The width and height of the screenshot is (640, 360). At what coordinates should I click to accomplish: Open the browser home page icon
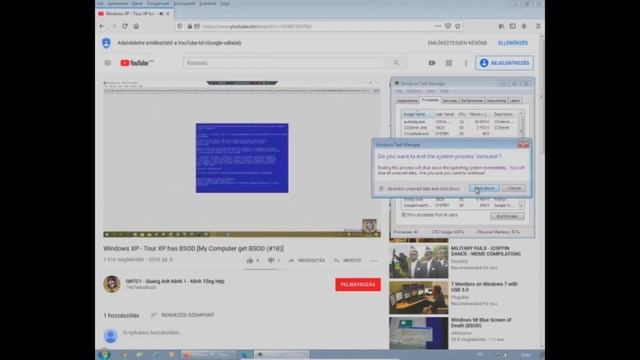click(136, 26)
